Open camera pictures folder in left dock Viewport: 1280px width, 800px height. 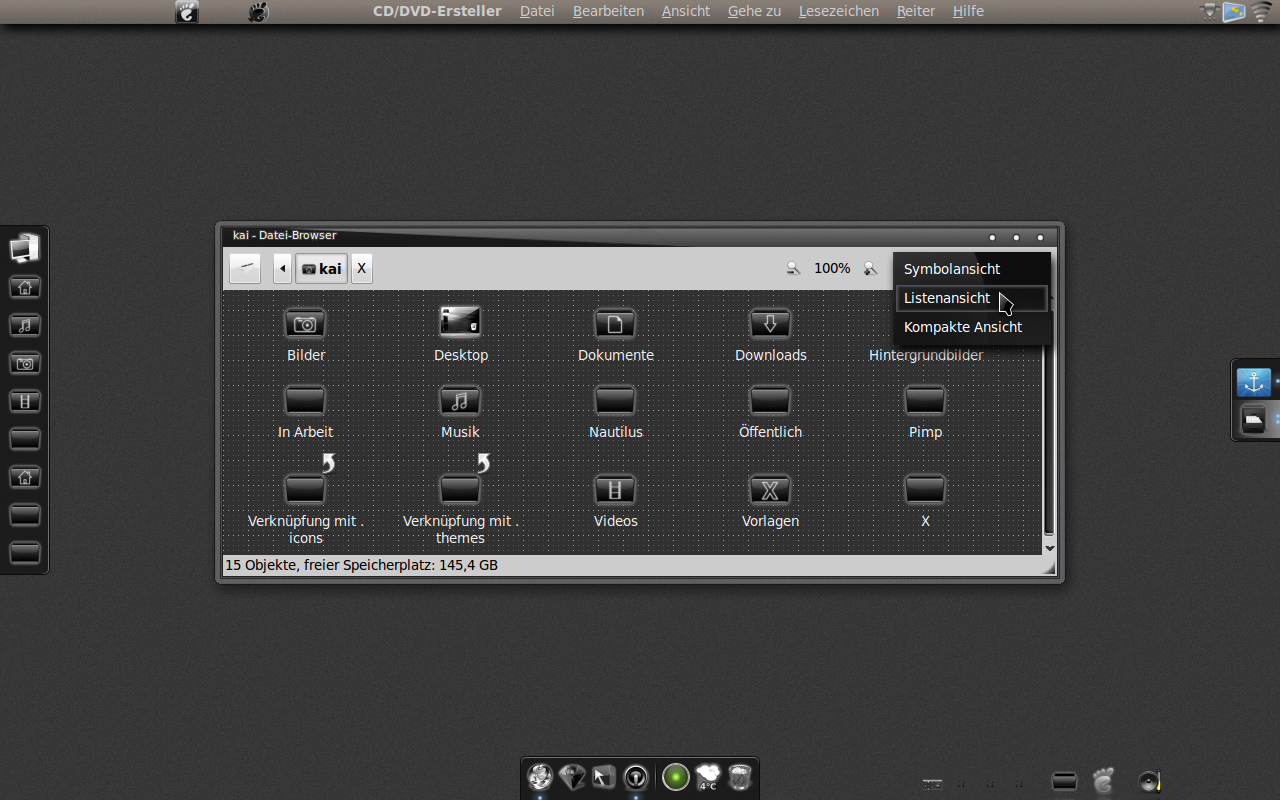point(24,363)
